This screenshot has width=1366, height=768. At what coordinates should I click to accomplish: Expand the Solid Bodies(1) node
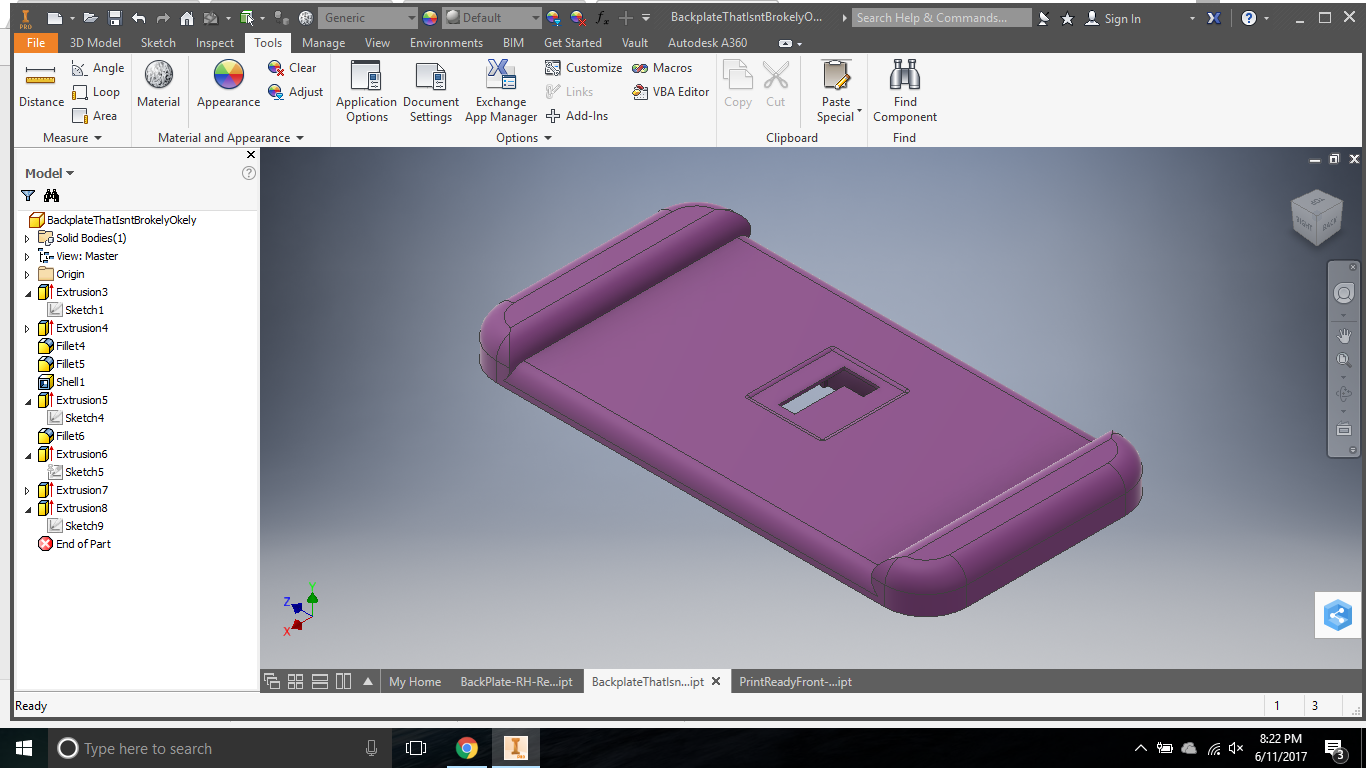(27, 239)
